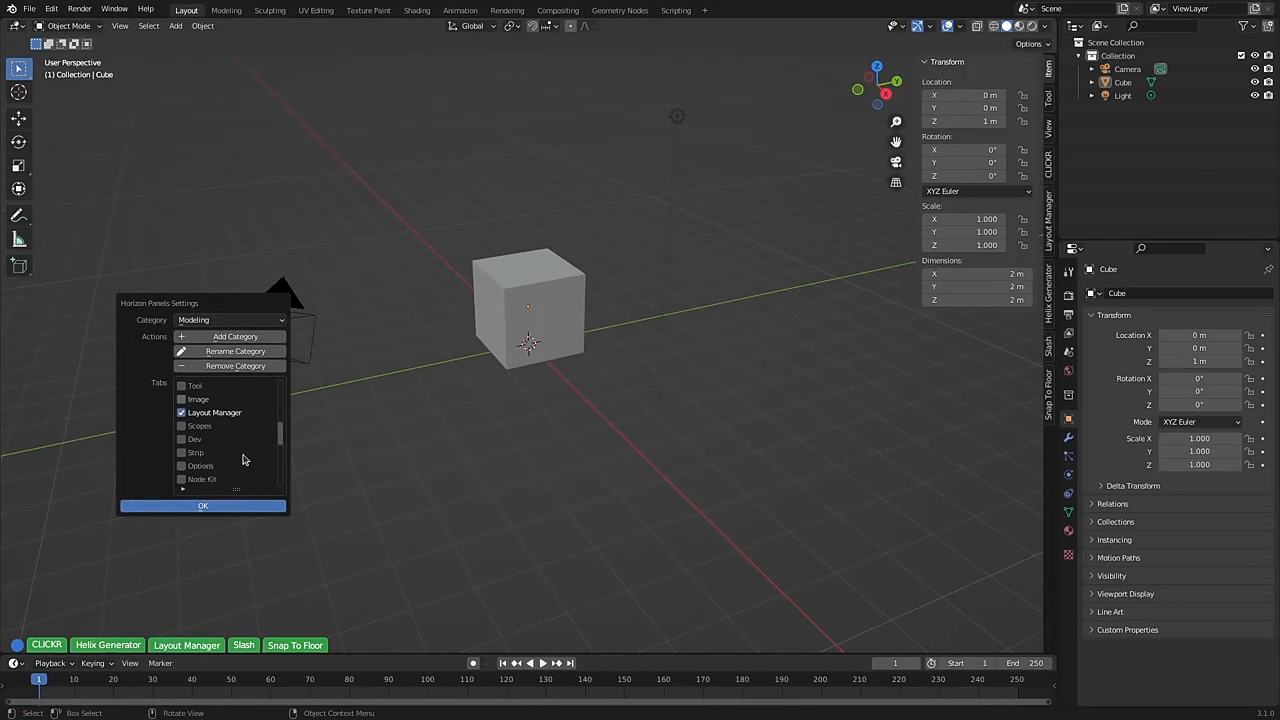Expand the Delta Transform section
The width and height of the screenshot is (1280, 720).
pyautogui.click(x=1132, y=486)
